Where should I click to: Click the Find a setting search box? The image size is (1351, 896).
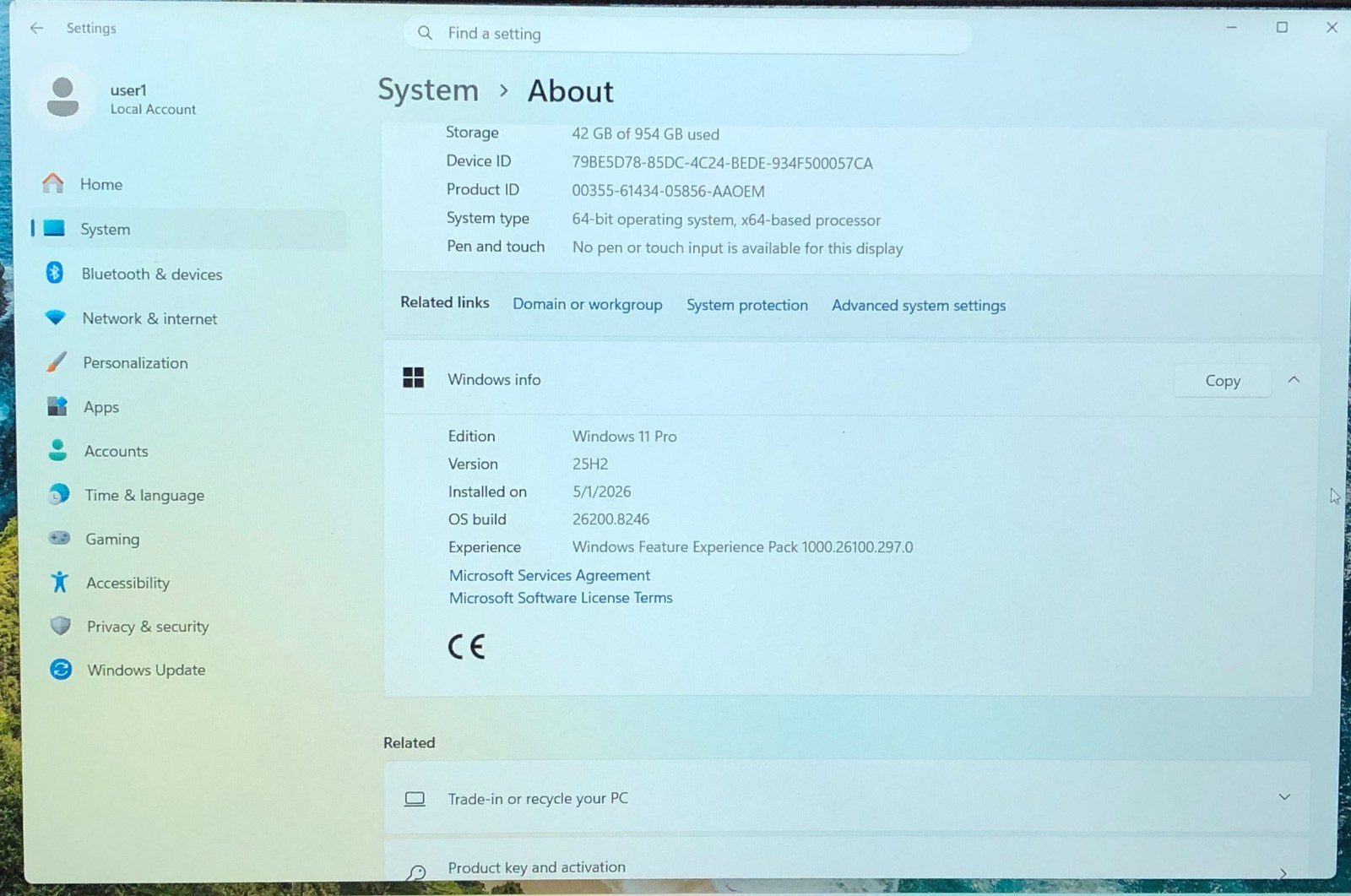coord(687,34)
